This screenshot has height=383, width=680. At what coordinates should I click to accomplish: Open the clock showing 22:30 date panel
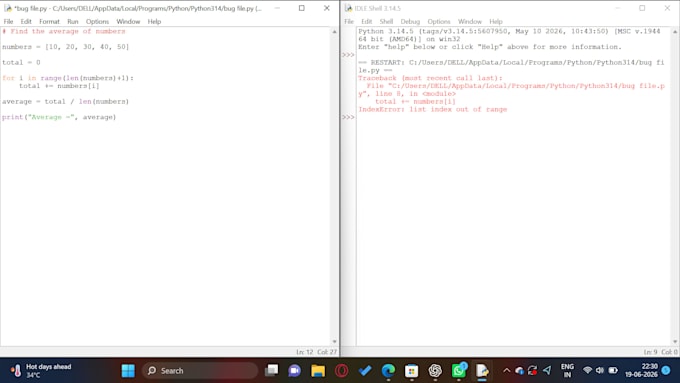pyautogui.click(x=641, y=371)
